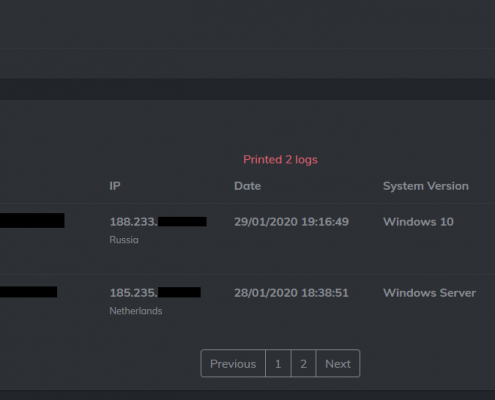Click redacted part of the Russia IP
The width and height of the screenshot is (495, 400).
coord(182,222)
